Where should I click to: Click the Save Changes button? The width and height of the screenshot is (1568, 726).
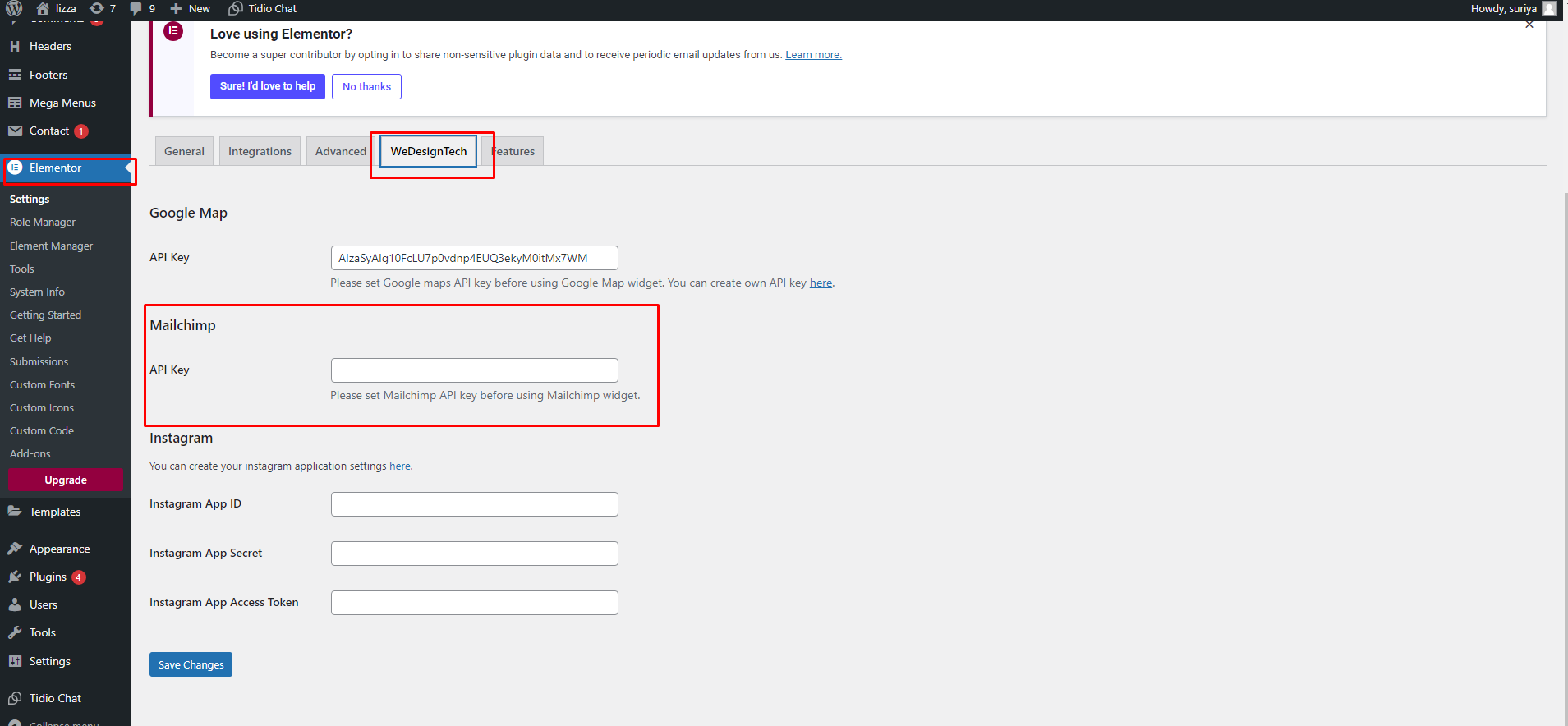(191, 664)
